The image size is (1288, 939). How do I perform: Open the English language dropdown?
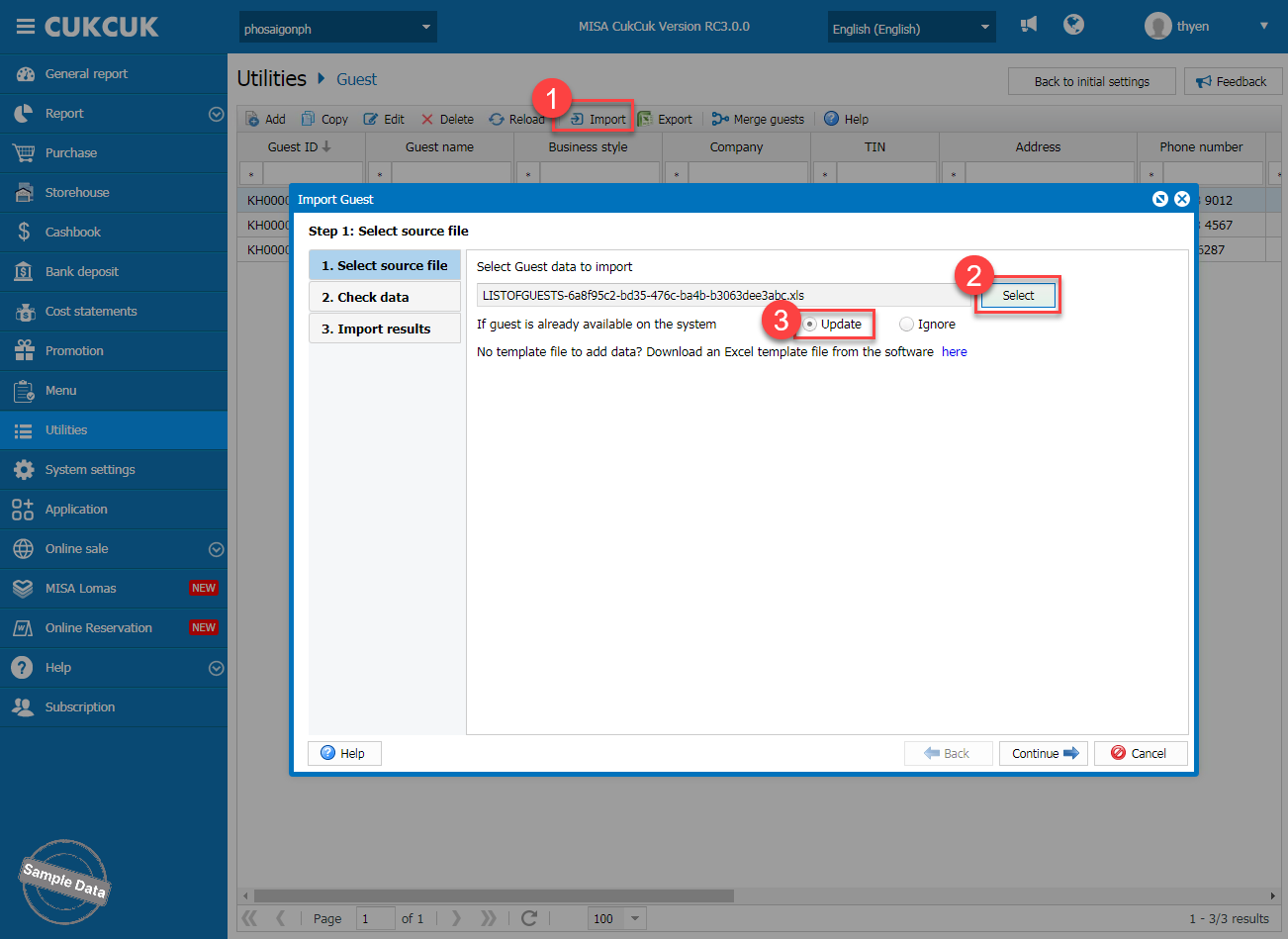[912, 28]
